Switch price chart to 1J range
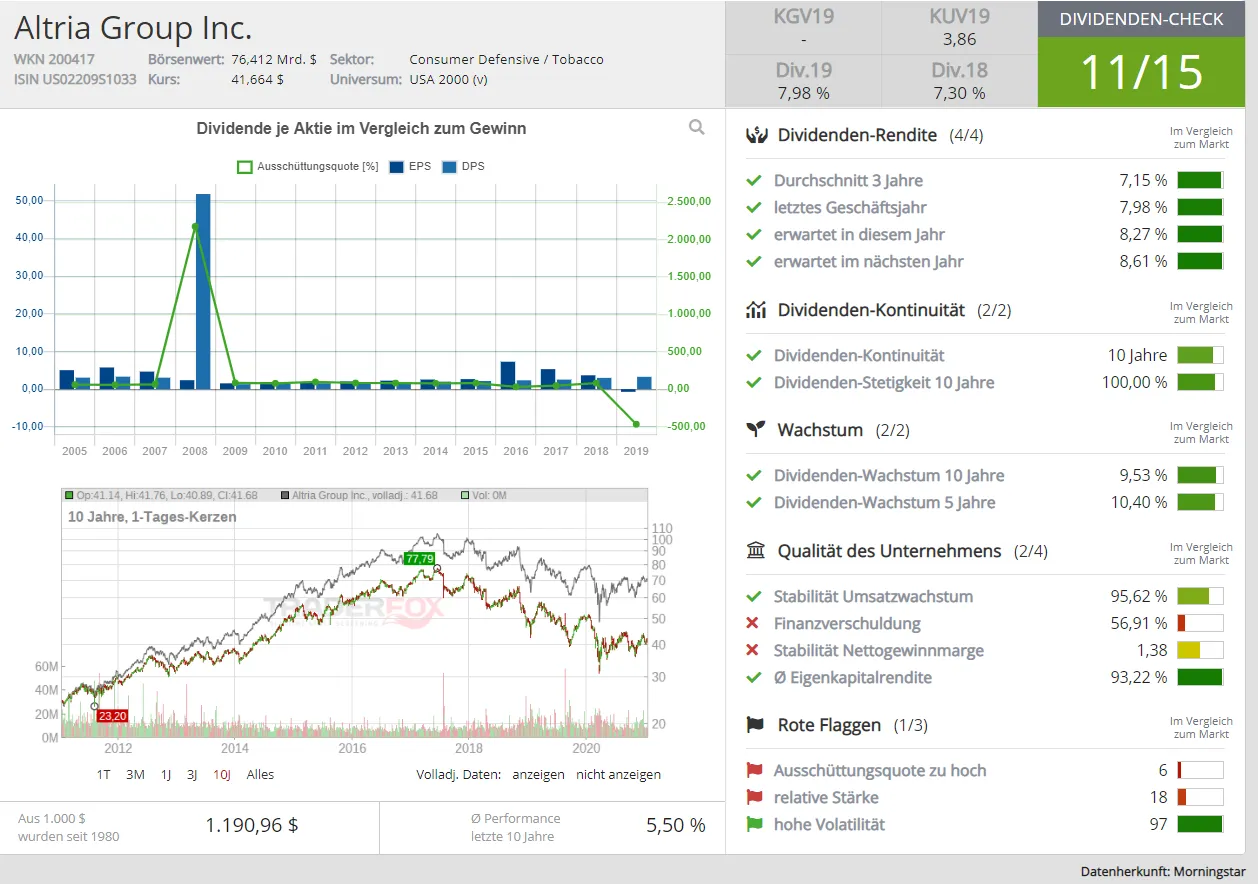Image resolution: width=1258 pixels, height=884 pixels. pos(166,774)
